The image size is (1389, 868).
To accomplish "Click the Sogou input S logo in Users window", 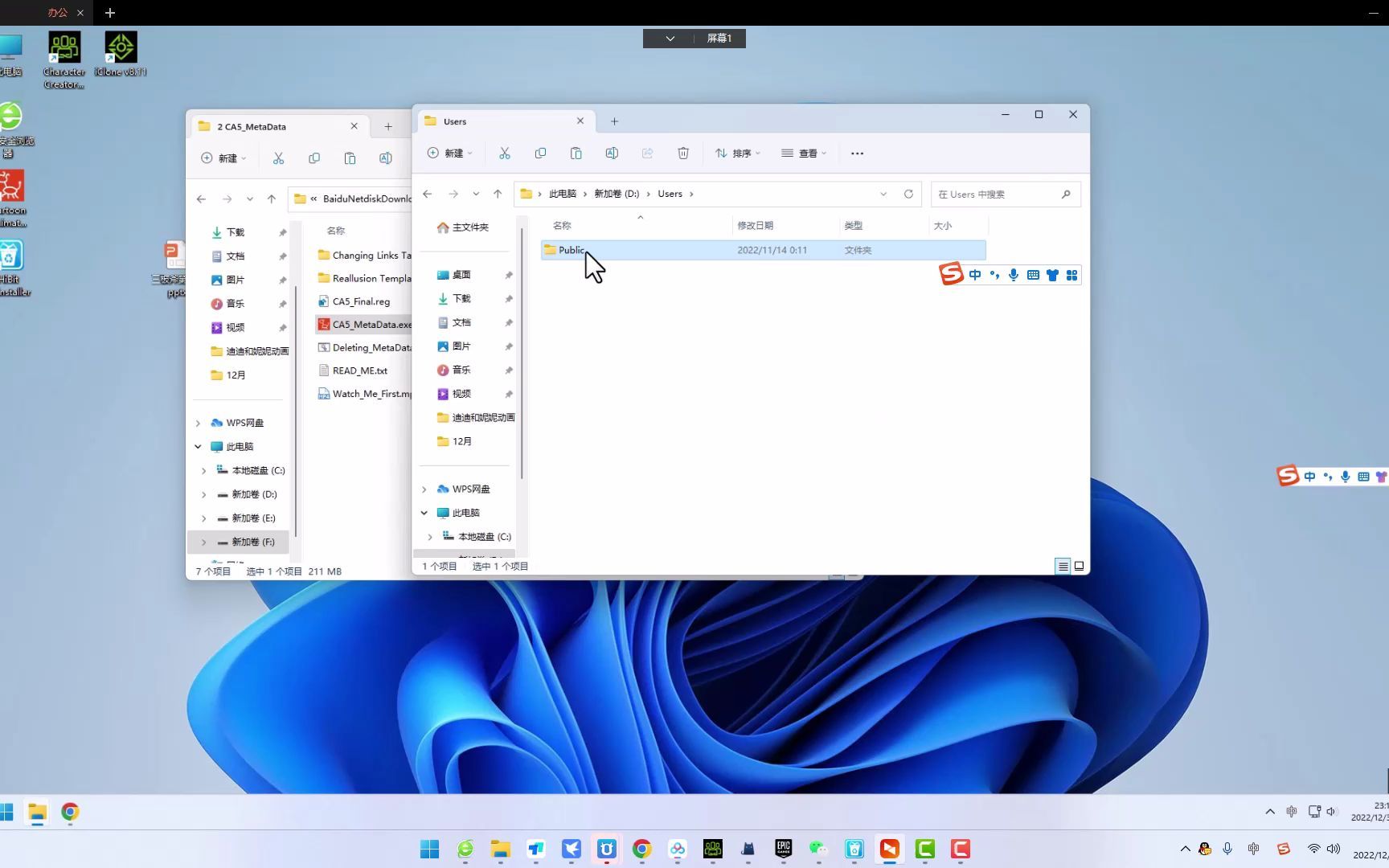I will tap(951, 274).
